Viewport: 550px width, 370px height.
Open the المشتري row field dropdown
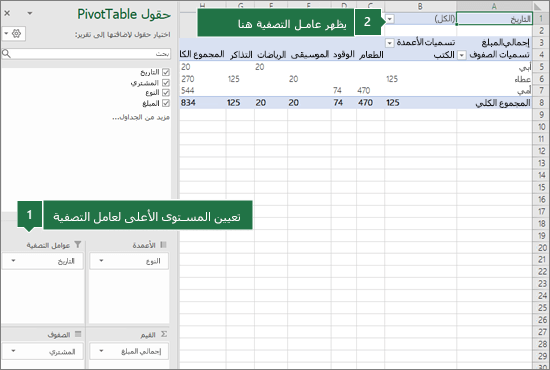click(x=13, y=351)
